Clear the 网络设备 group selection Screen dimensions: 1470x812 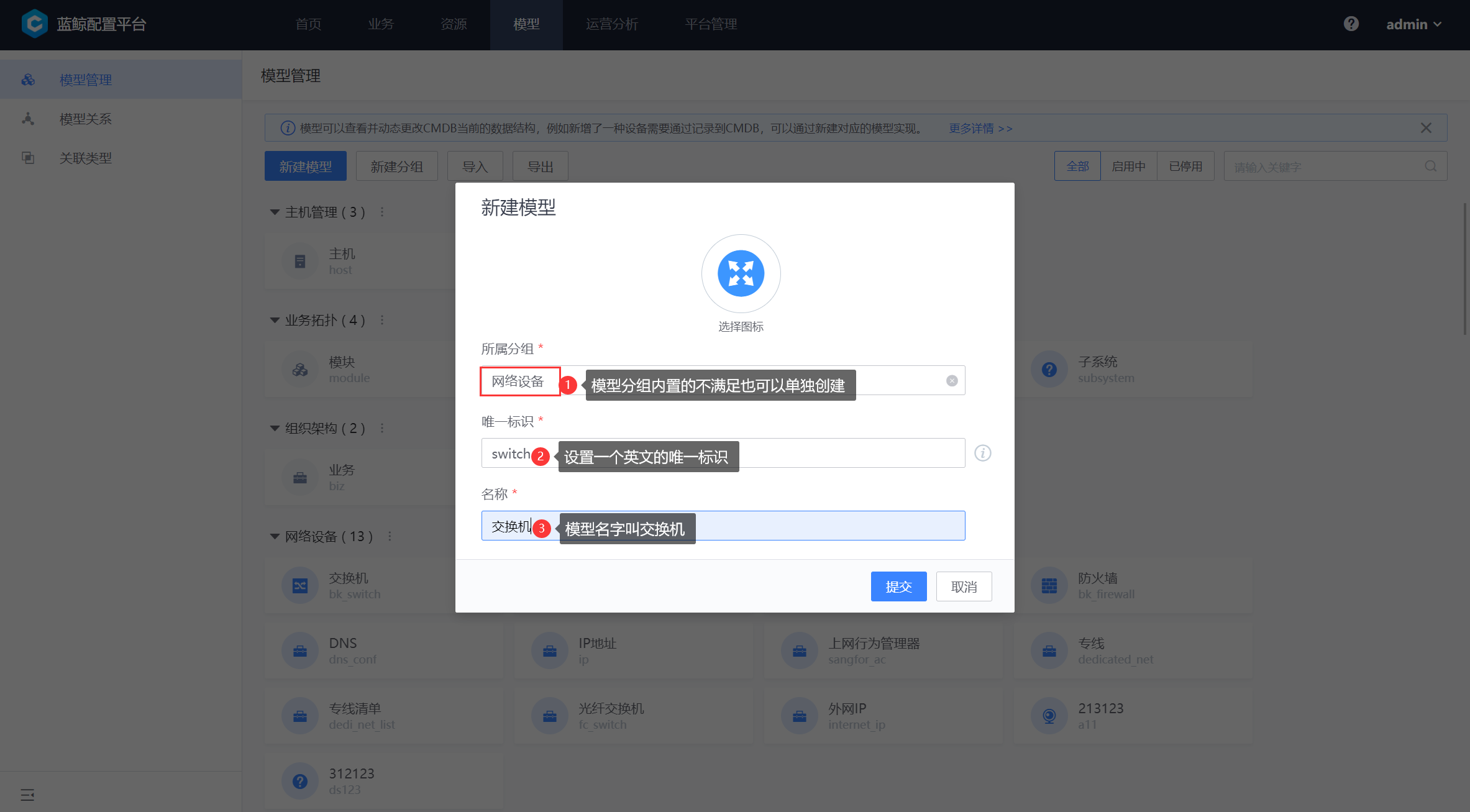pos(951,381)
